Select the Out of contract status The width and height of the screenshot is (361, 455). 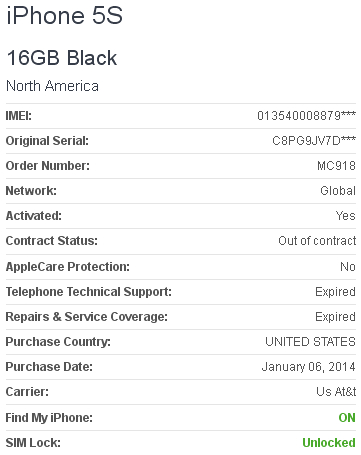317,241
